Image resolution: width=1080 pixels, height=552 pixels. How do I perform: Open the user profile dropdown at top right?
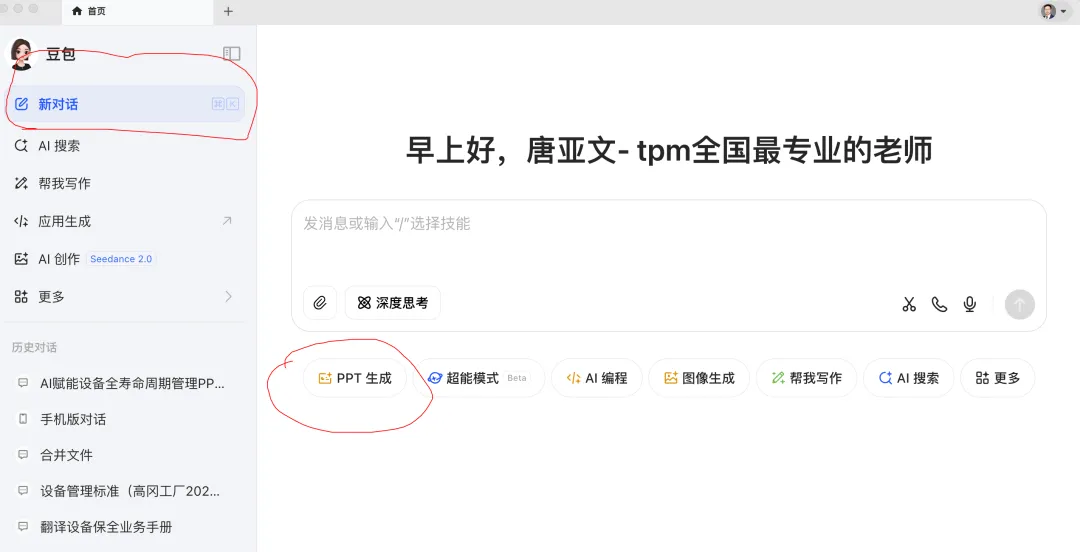(x=1053, y=11)
